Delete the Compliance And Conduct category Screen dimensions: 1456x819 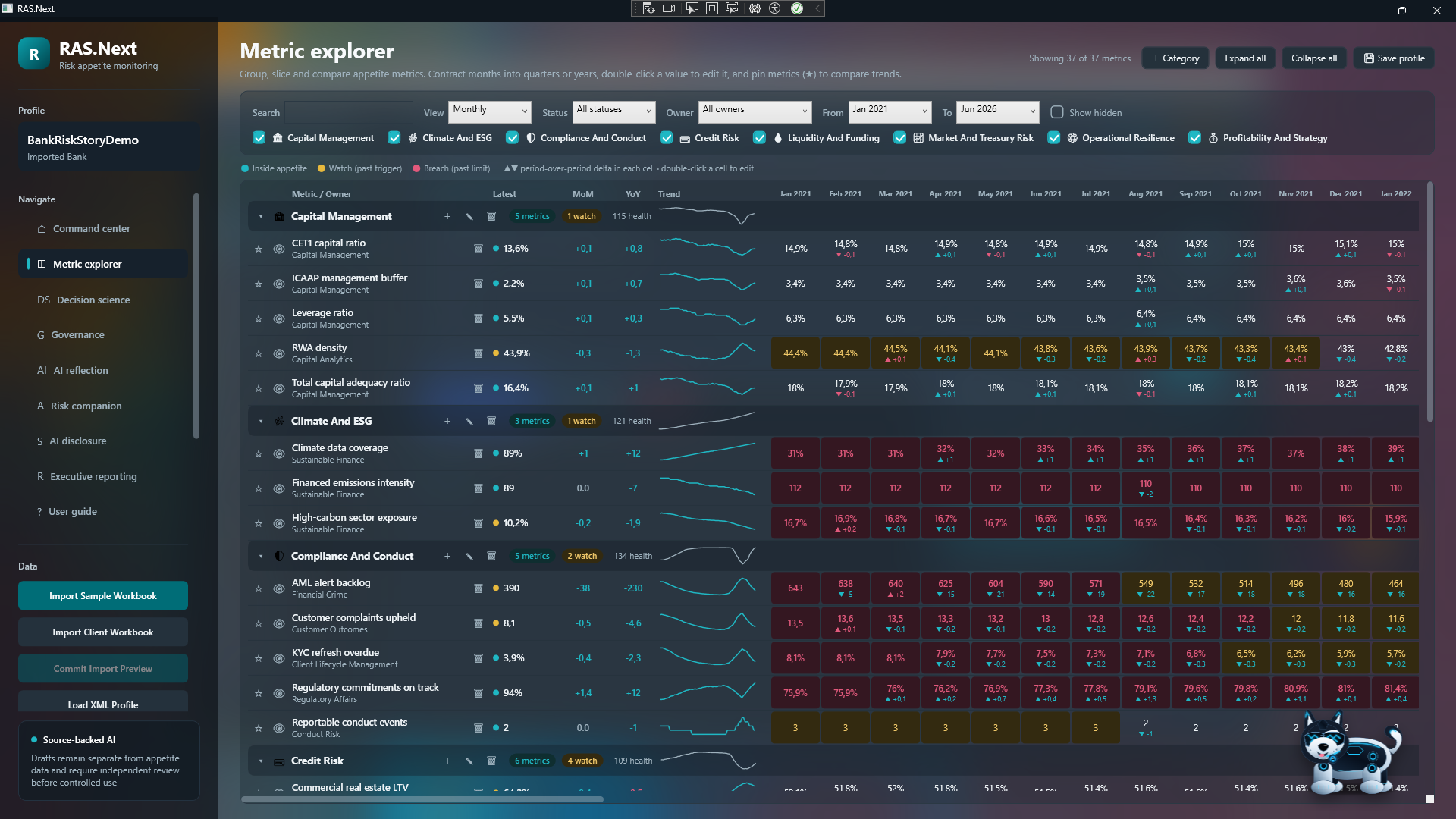[491, 556]
